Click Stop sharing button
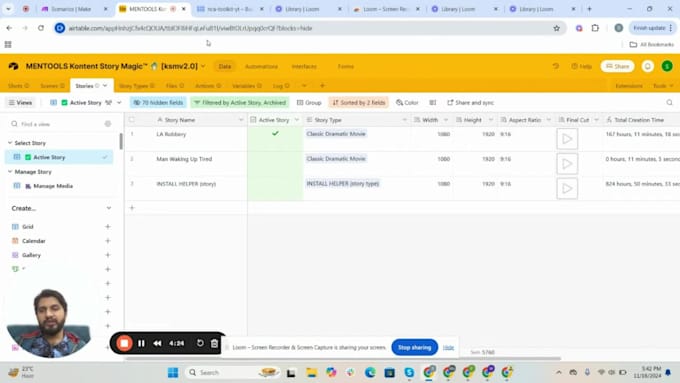This screenshot has height=383, width=680. tap(415, 347)
